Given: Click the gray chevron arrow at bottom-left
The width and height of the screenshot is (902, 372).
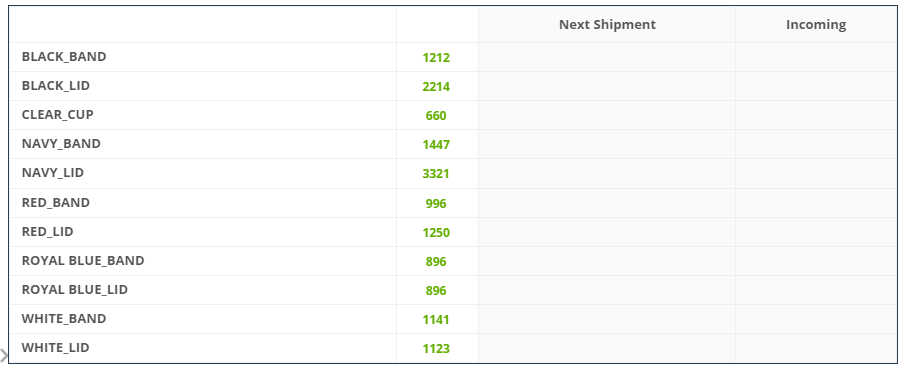Looking at the screenshot, I should 4,355.
